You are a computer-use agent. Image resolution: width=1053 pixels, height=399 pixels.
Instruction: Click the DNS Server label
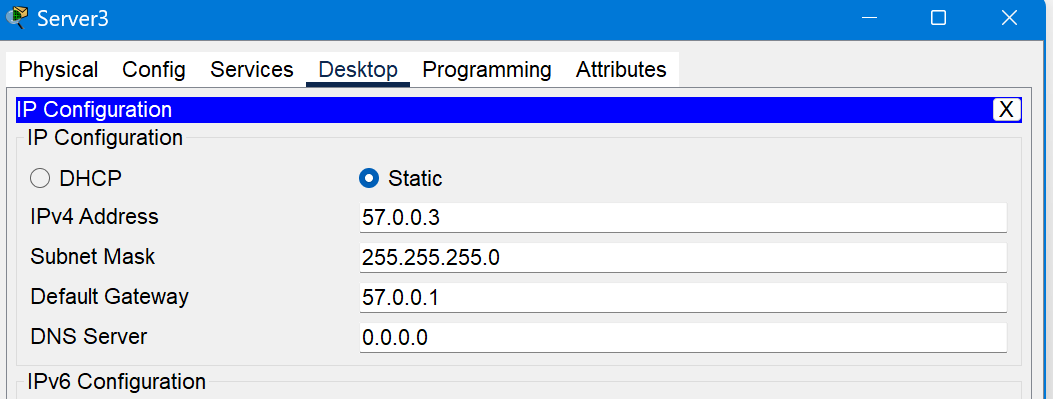click(89, 337)
